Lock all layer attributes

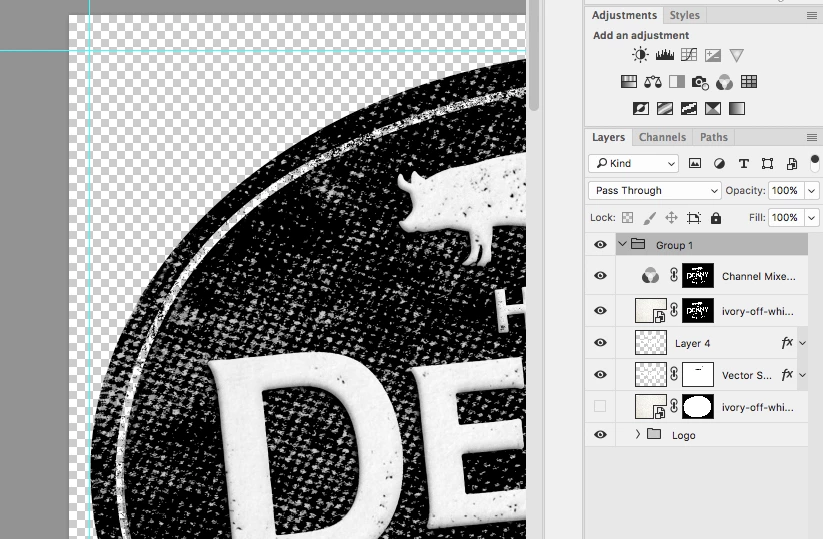(716, 218)
